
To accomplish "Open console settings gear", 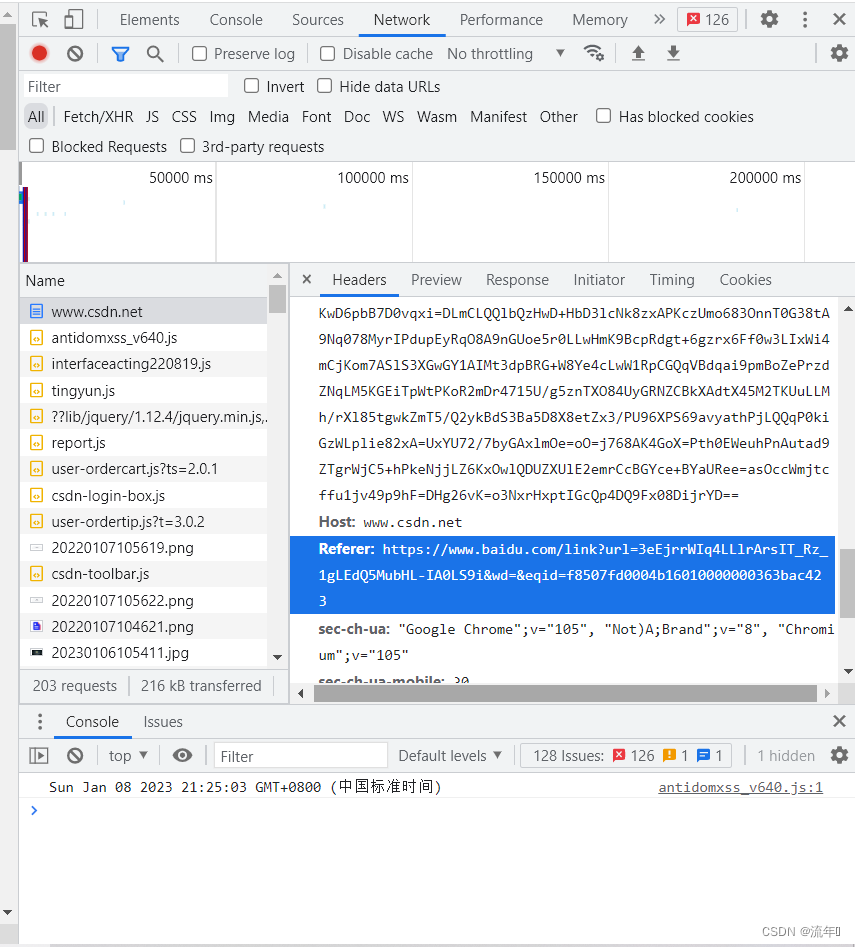I will click(x=839, y=755).
